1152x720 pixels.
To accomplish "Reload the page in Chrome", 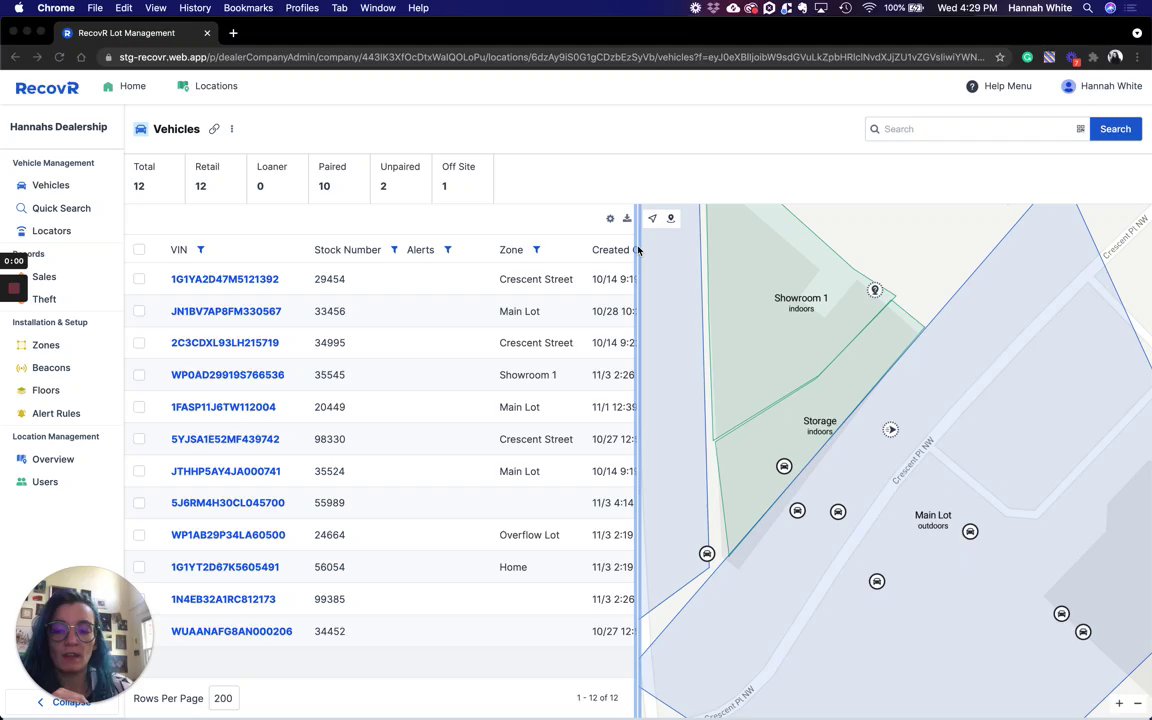I will tap(60, 57).
